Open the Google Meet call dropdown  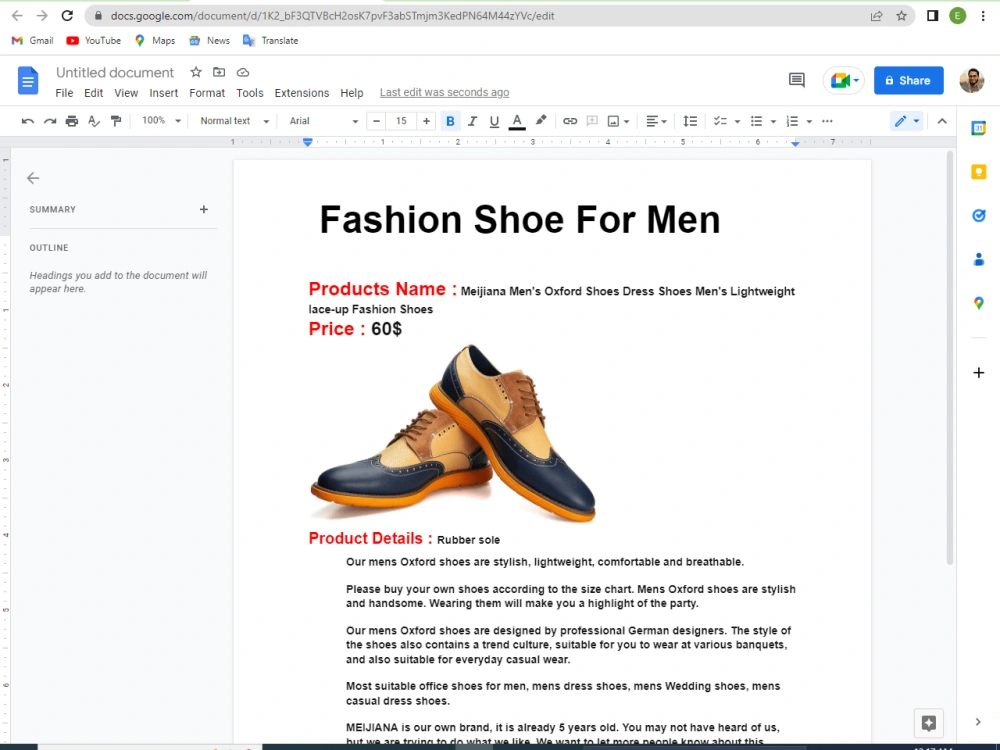[x=844, y=80]
